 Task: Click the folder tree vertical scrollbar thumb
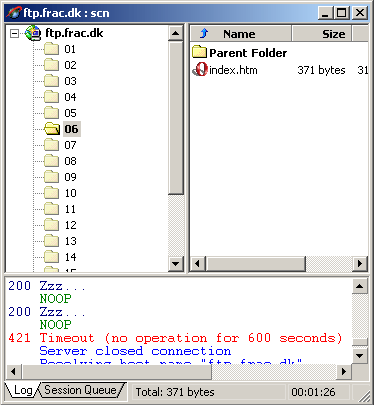tap(175, 118)
